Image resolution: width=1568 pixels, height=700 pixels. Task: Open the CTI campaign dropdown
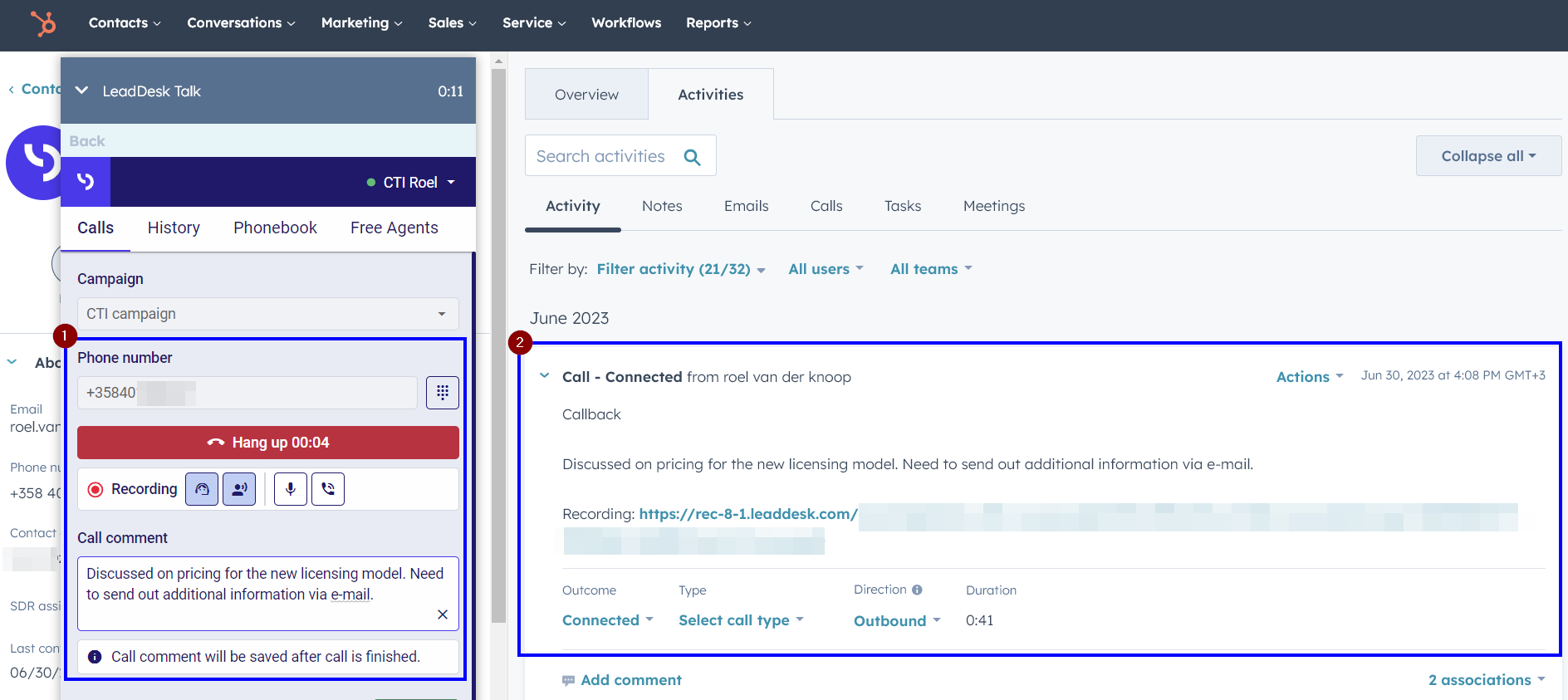click(268, 314)
